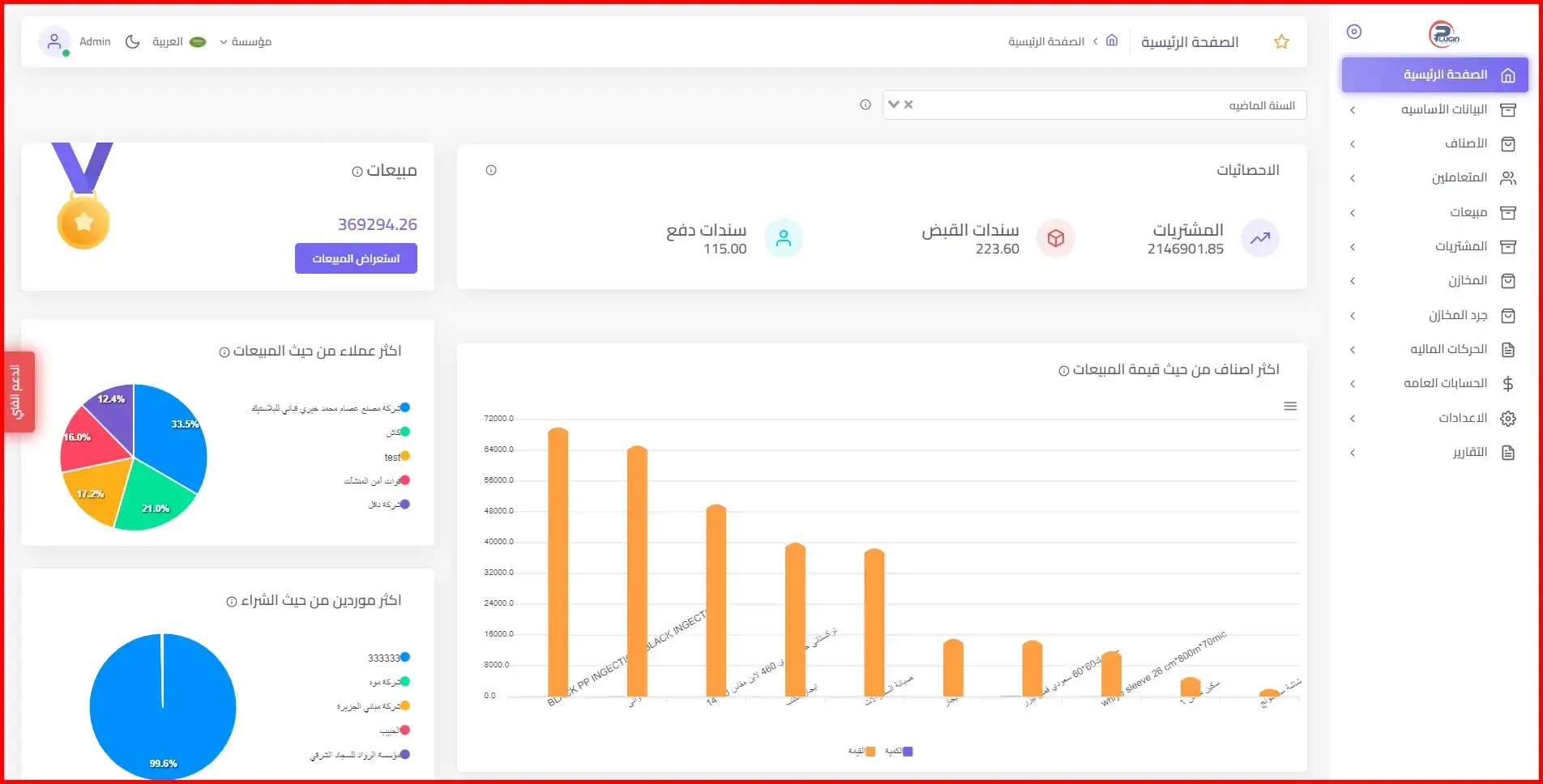Expand the البيانات الأساسيه sidebar menu
1543x784 pixels.
pos(1434,109)
